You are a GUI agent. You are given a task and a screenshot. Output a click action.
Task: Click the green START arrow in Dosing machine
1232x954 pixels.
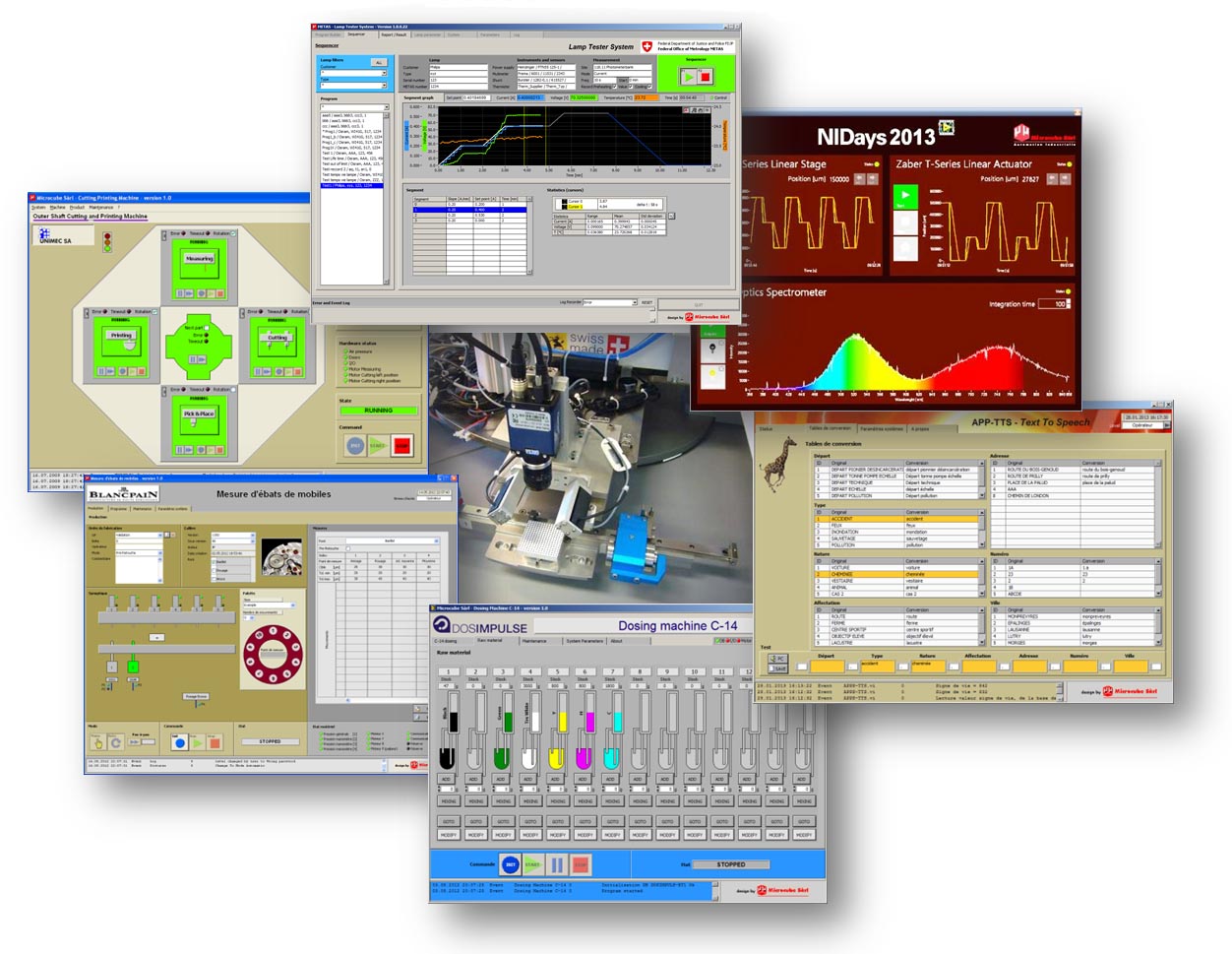click(533, 864)
